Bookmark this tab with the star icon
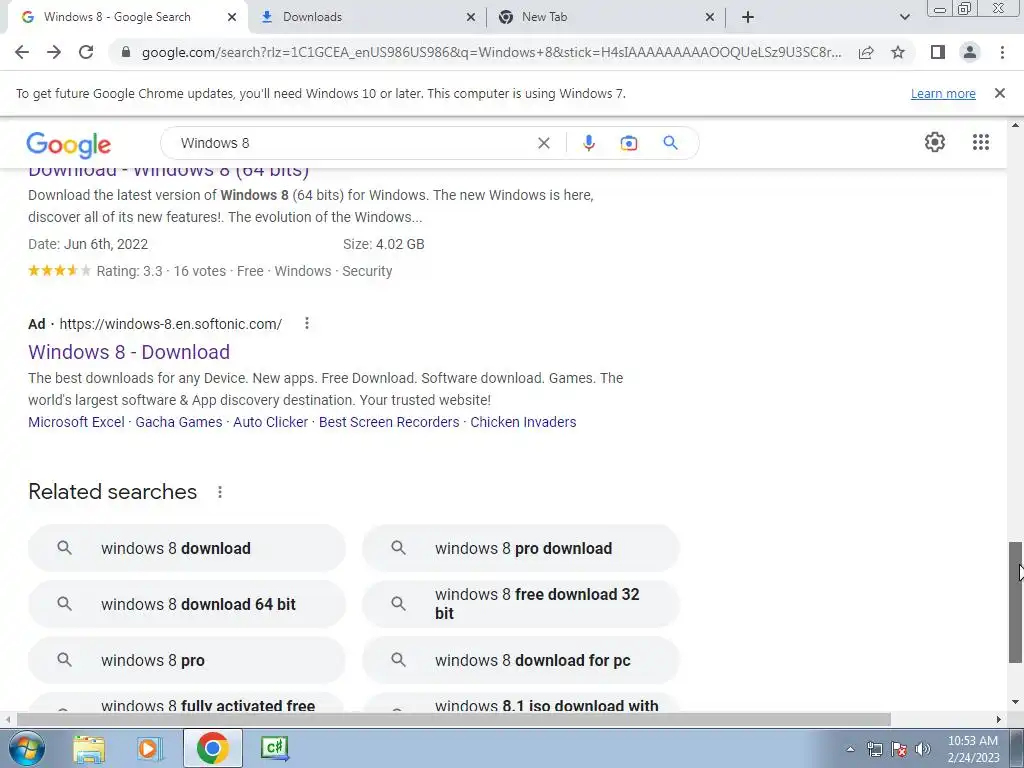Viewport: 1024px width, 768px height. (x=898, y=52)
